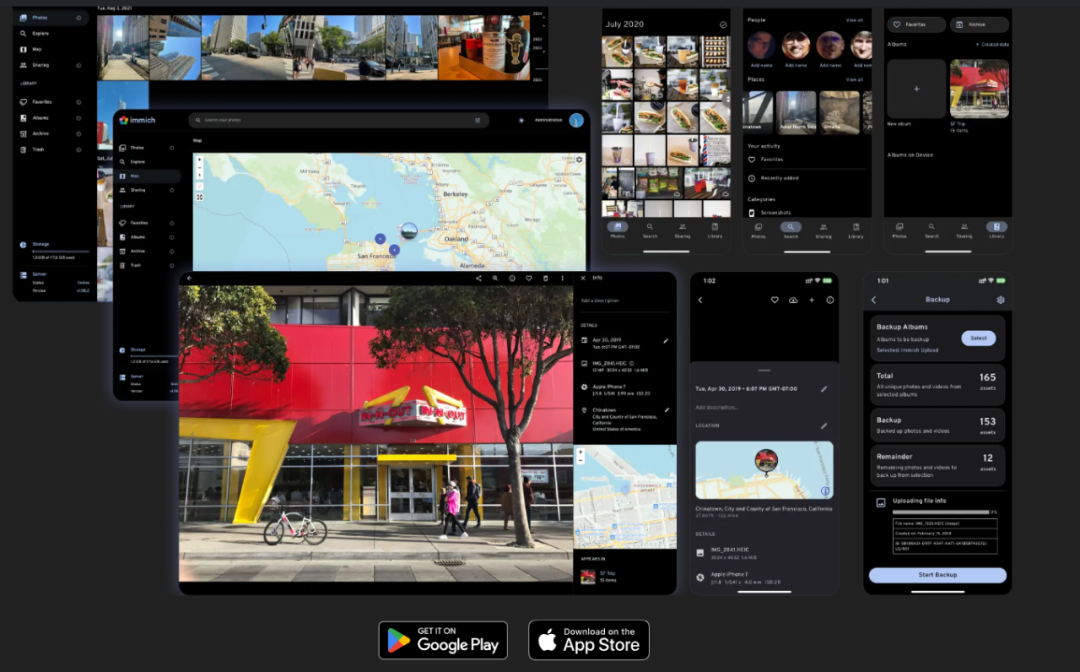The height and width of the screenshot is (672, 1080).
Task: Tap the Search tab on the July 2020 phone
Action: 650,230
